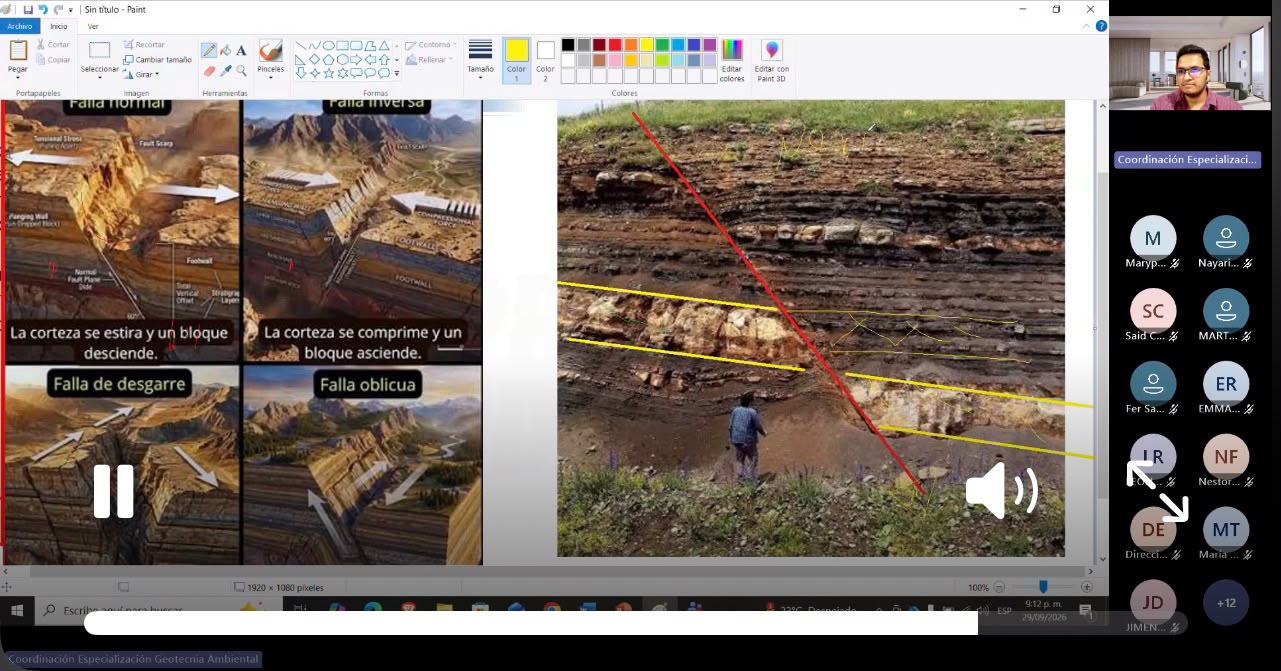Click the Recortar crop button
Screen dimensions: 1281x671
click(144, 45)
